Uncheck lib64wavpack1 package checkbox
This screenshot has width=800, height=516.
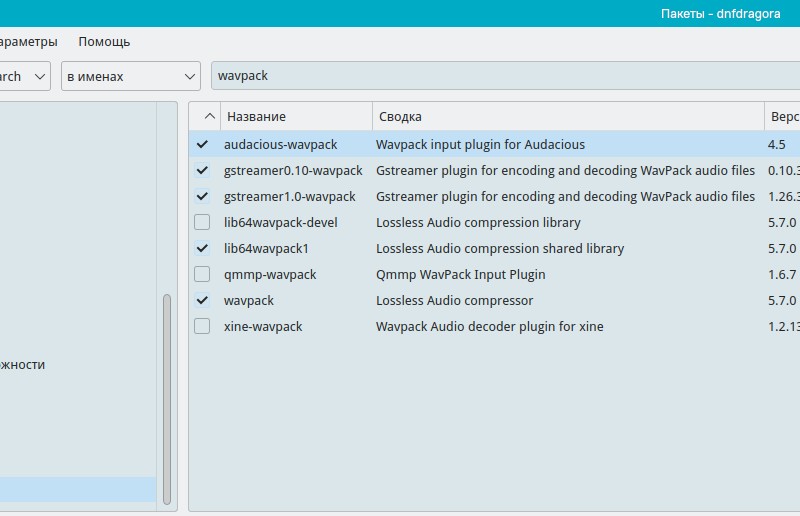click(202, 249)
